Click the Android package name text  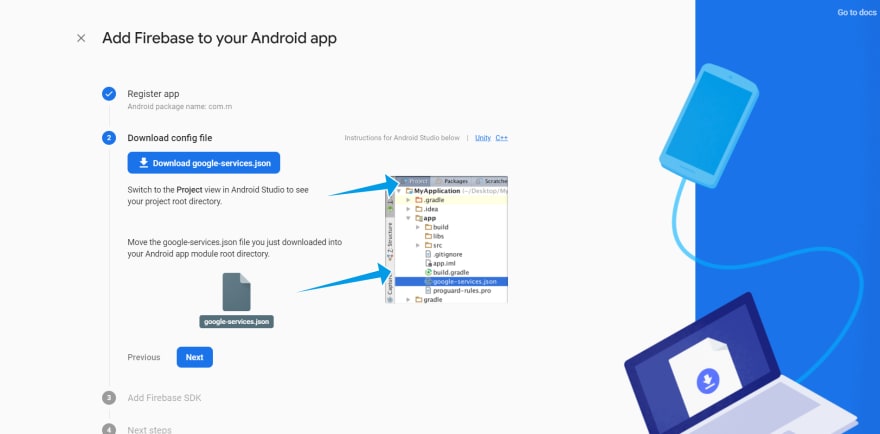180,106
